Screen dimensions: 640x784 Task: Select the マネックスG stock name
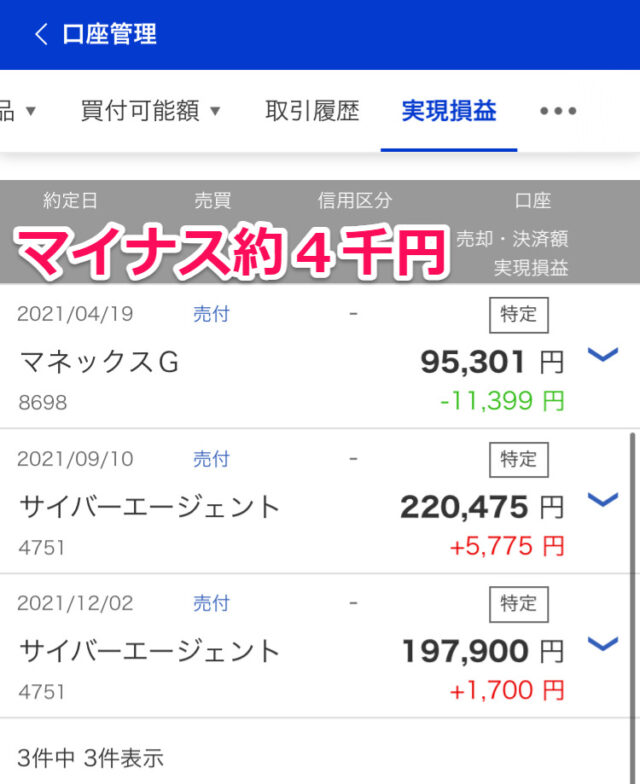98,362
